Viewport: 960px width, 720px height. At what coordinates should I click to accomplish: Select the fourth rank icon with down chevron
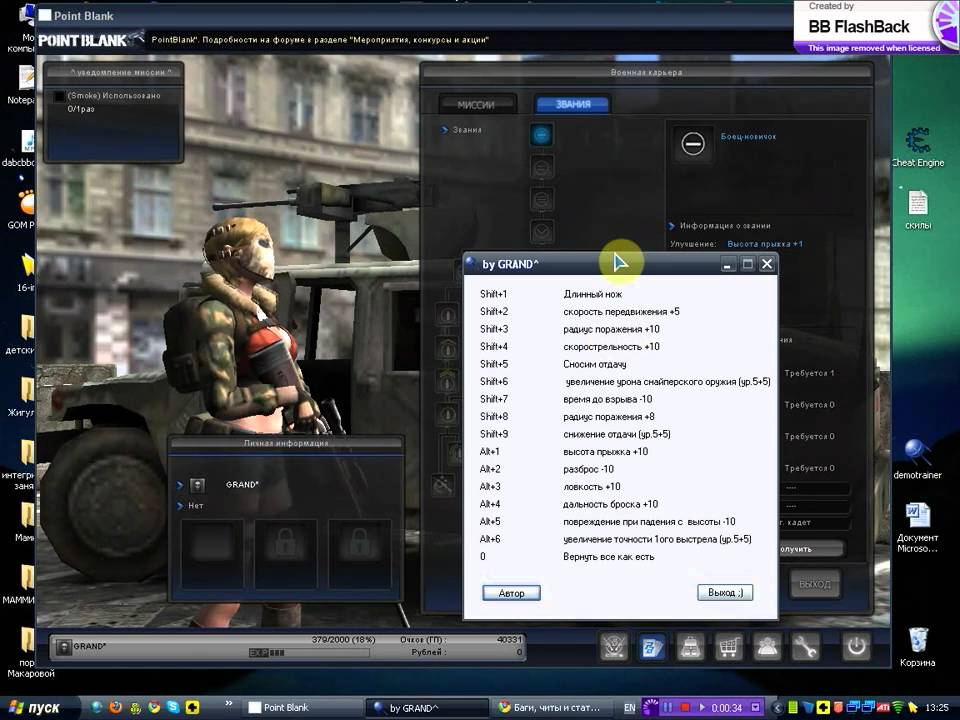pyautogui.click(x=541, y=231)
